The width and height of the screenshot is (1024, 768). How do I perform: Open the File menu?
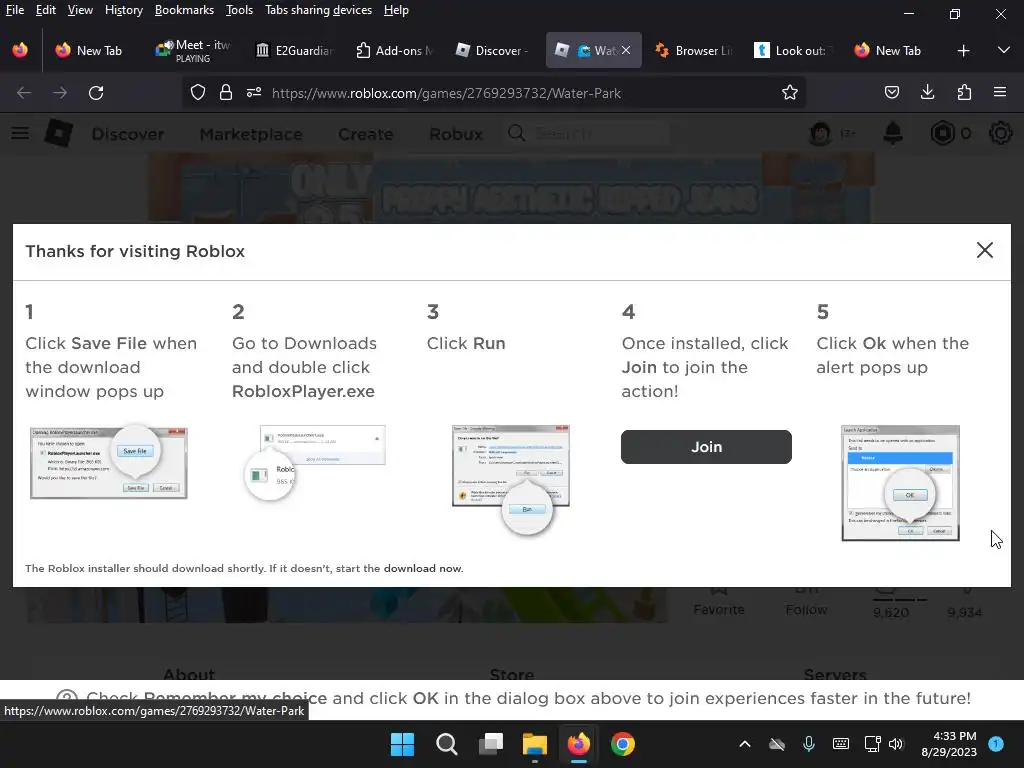[x=14, y=10]
